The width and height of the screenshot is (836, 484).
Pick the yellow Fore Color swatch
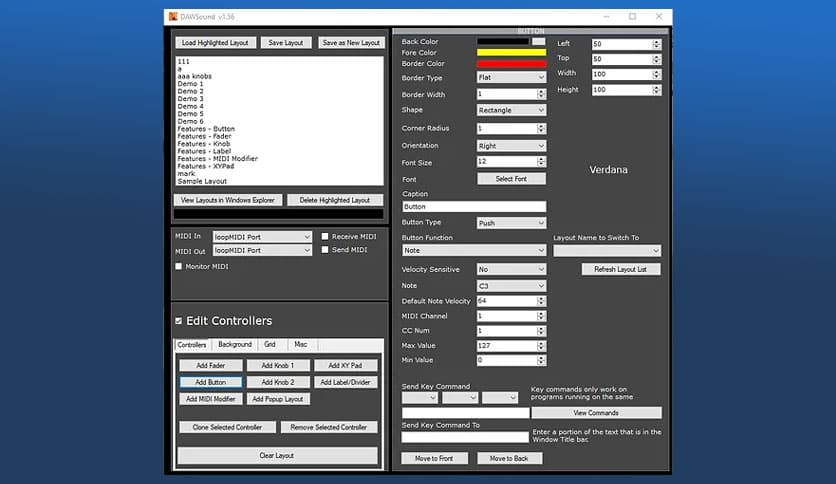point(511,52)
